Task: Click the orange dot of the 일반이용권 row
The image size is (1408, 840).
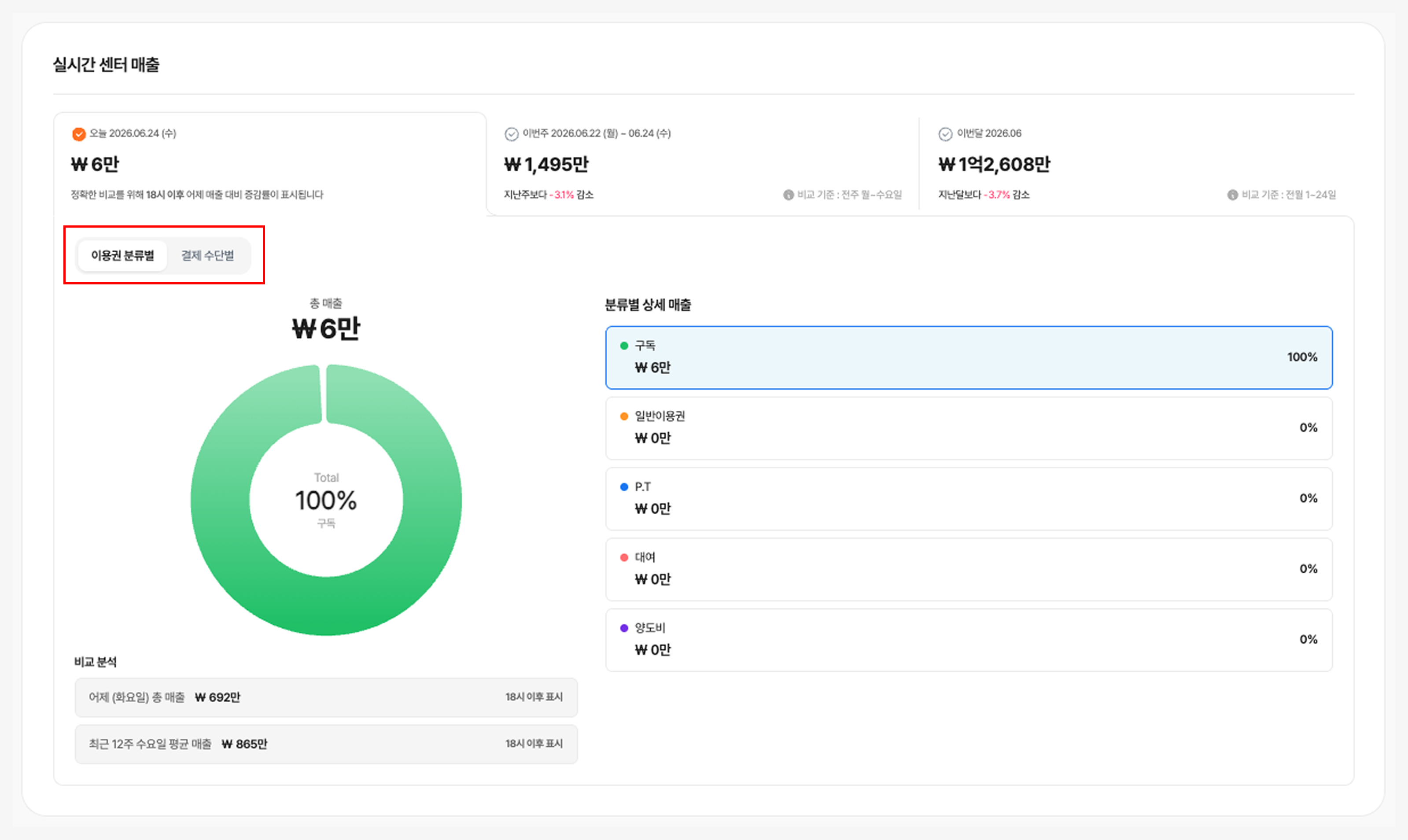Action: tap(624, 416)
